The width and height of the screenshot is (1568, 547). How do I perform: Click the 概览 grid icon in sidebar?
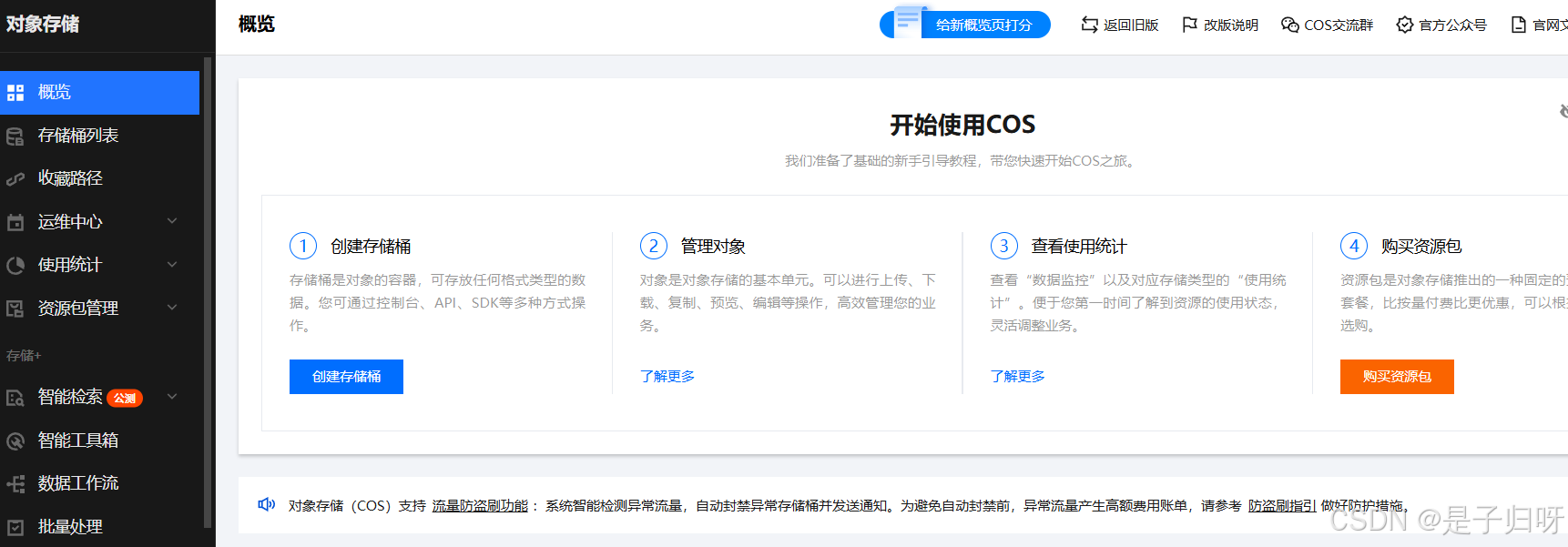15,93
